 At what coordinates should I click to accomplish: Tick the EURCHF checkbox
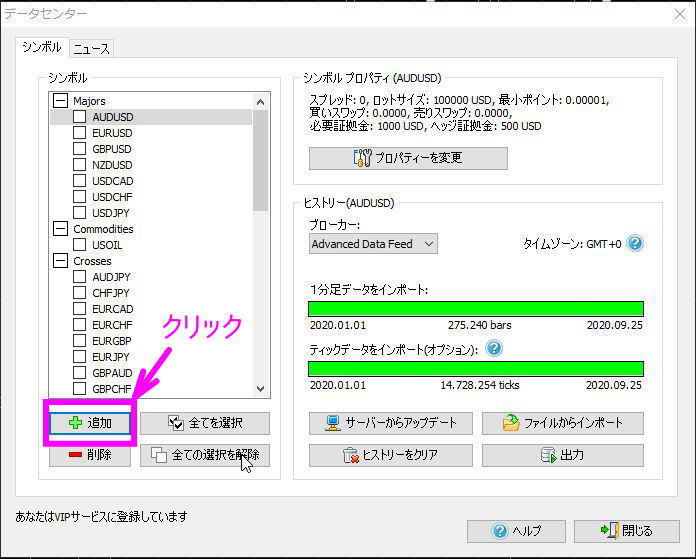pyautogui.click(x=79, y=325)
